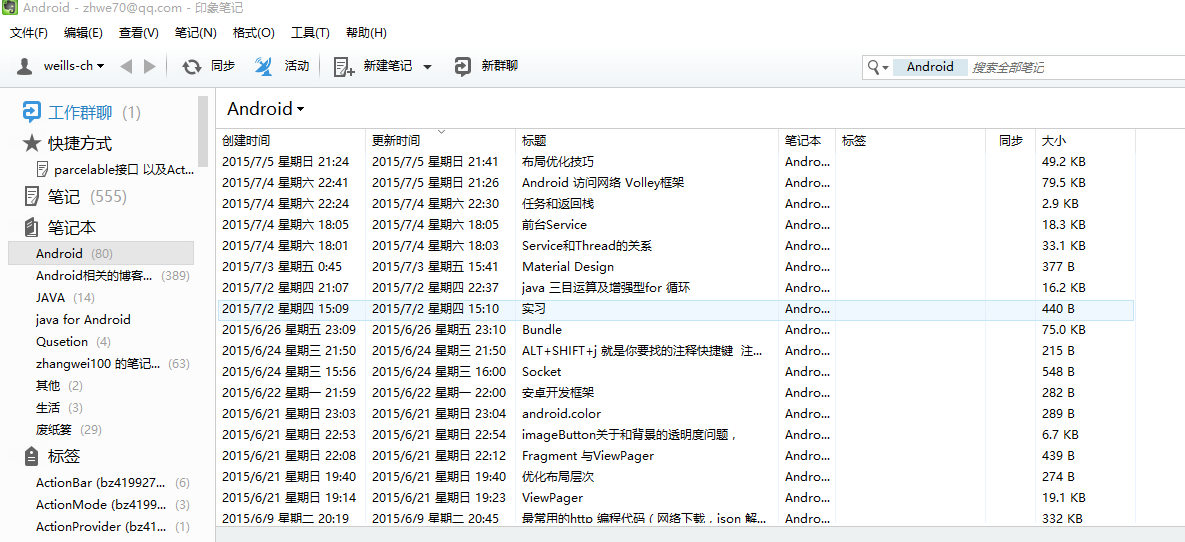Go back with the left arrow
1185x542 pixels.
point(125,67)
